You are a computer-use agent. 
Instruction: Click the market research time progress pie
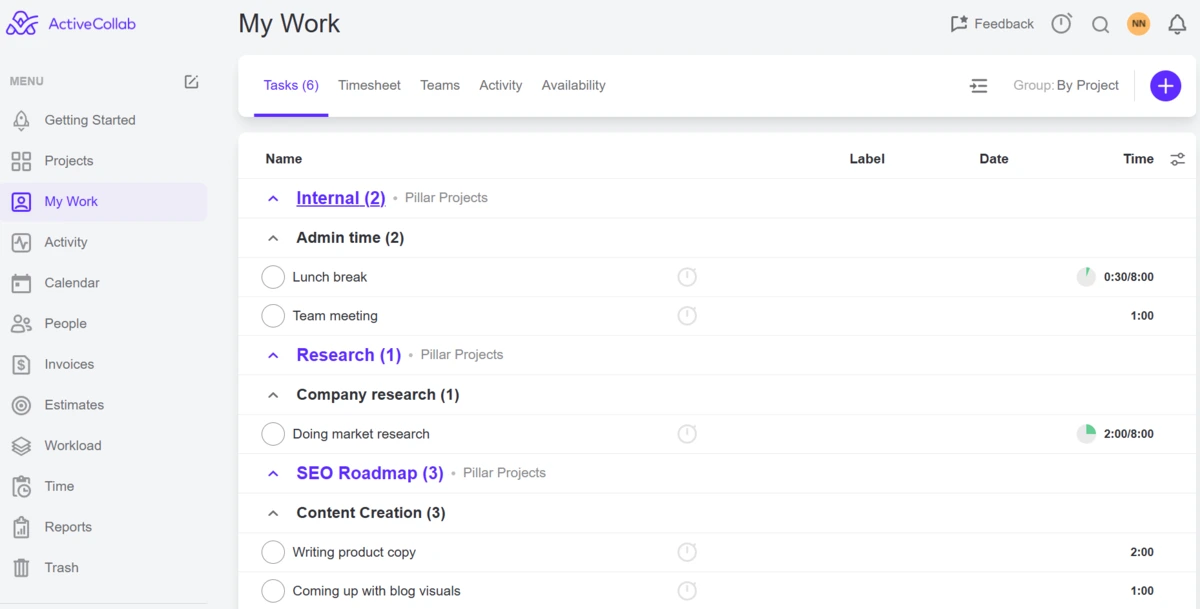[x=1086, y=434]
